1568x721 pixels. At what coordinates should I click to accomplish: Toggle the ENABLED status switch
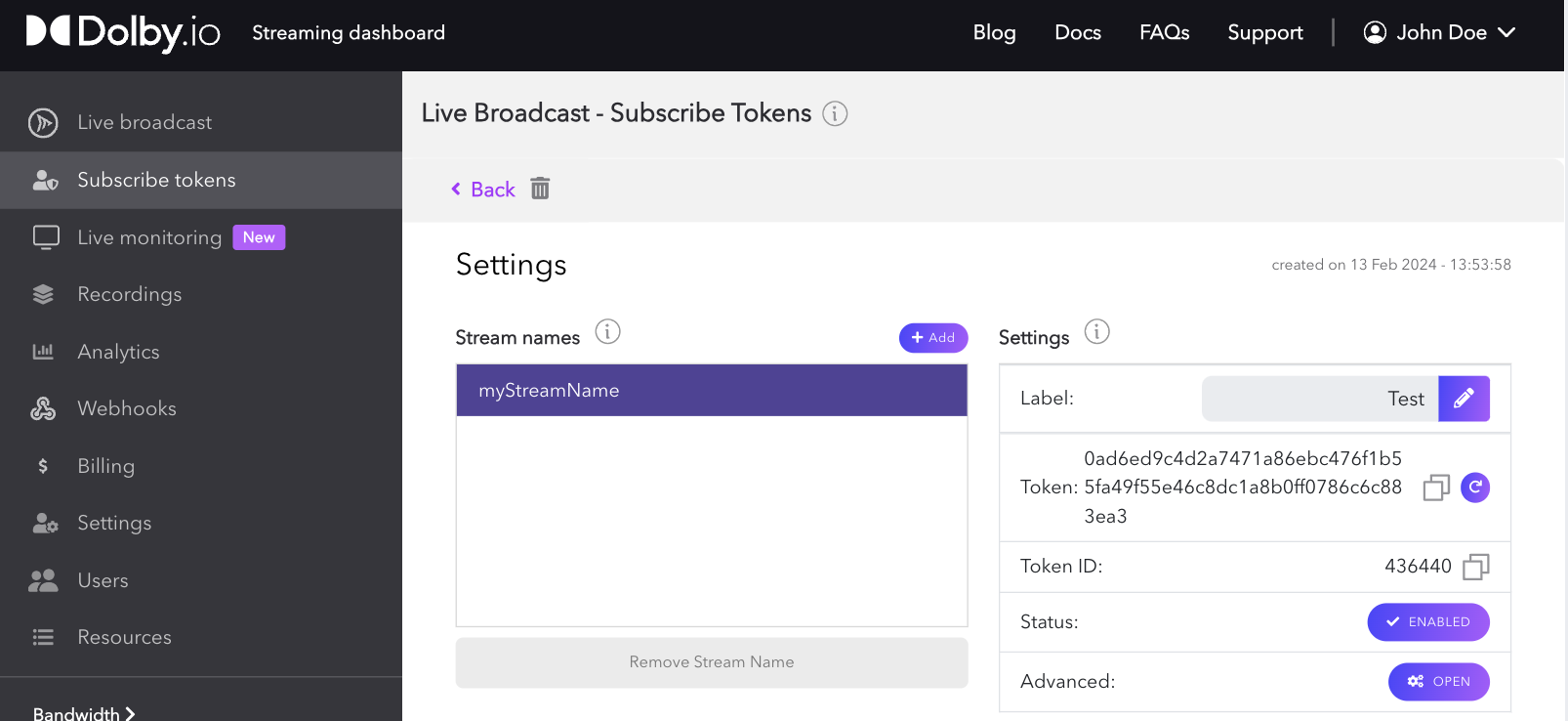1427,622
